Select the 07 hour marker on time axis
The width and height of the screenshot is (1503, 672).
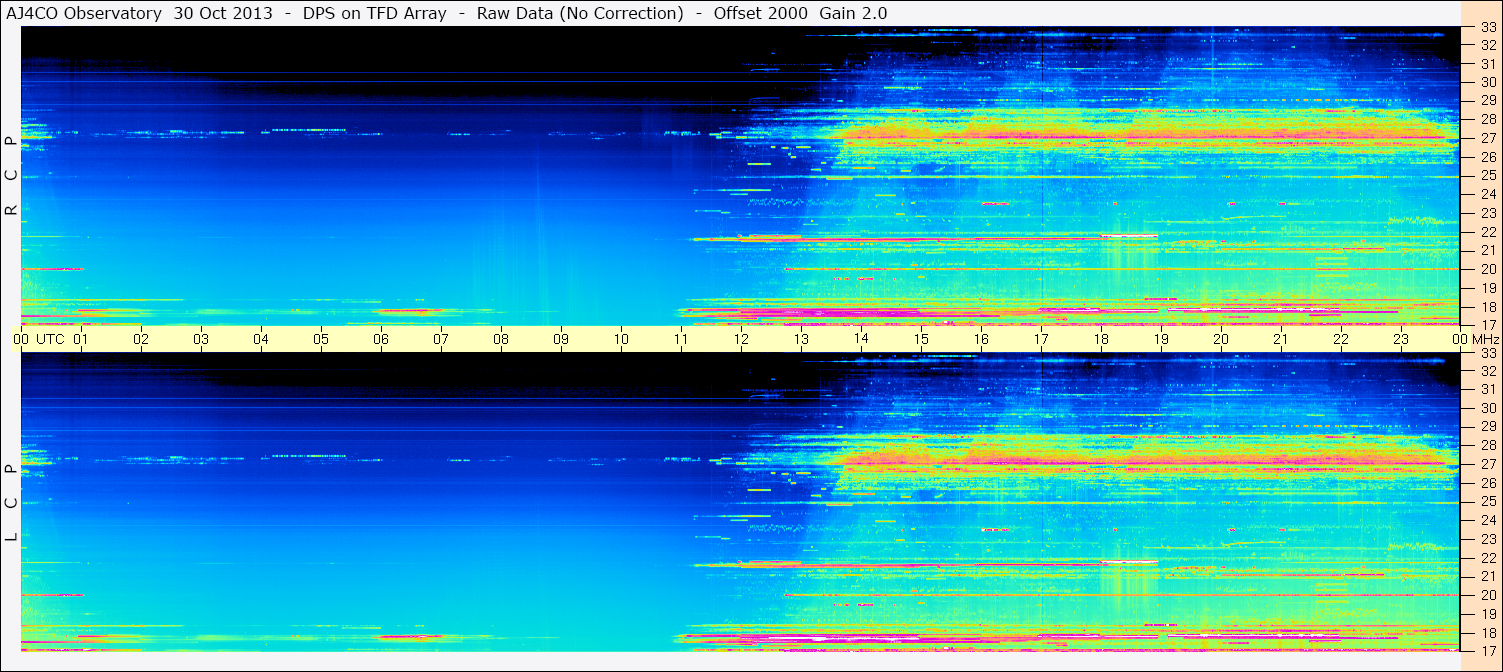(441, 340)
